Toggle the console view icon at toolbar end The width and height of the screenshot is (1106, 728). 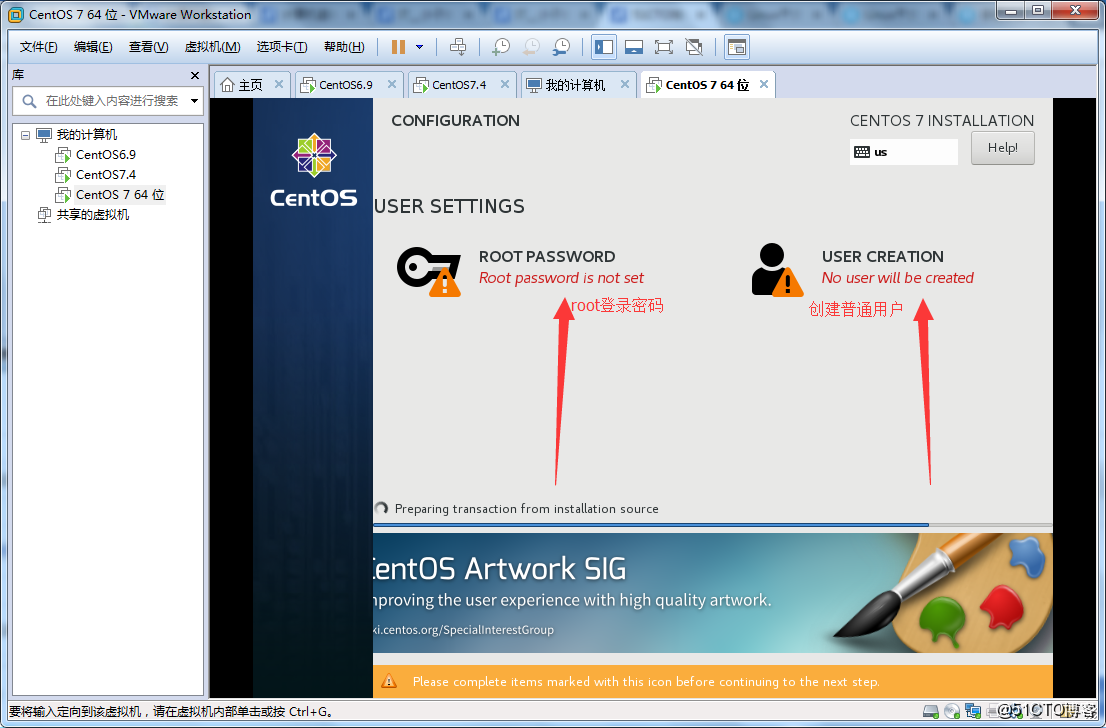click(736, 47)
